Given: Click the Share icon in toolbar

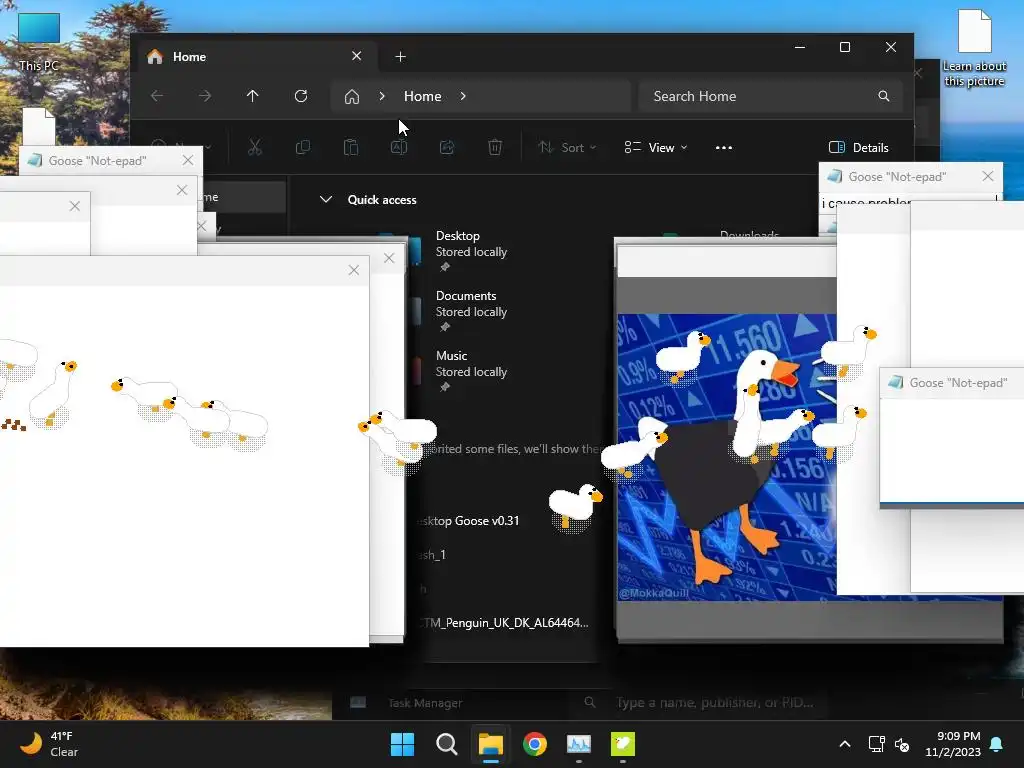Looking at the screenshot, I should (x=447, y=148).
